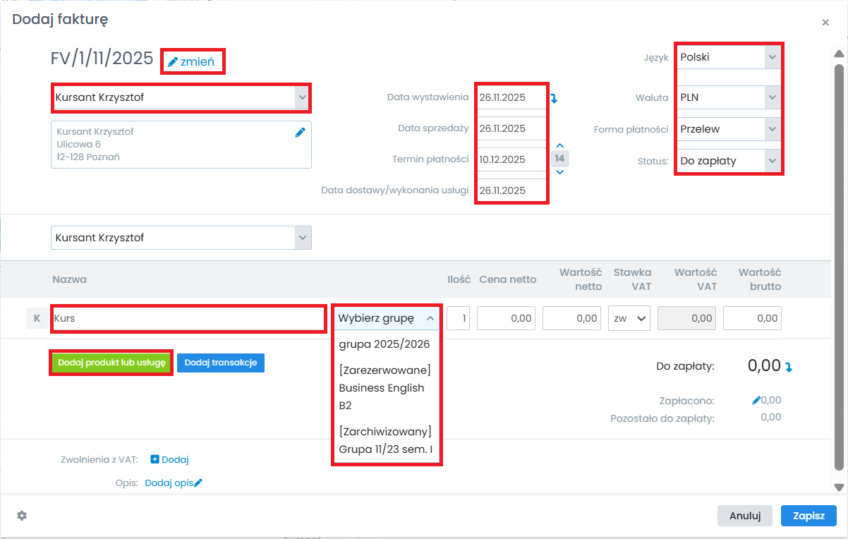Click the pencil icon beside Zapłacono amount
Image resolution: width=848 pixels, height=539 pixels.
tap(756, 400)
